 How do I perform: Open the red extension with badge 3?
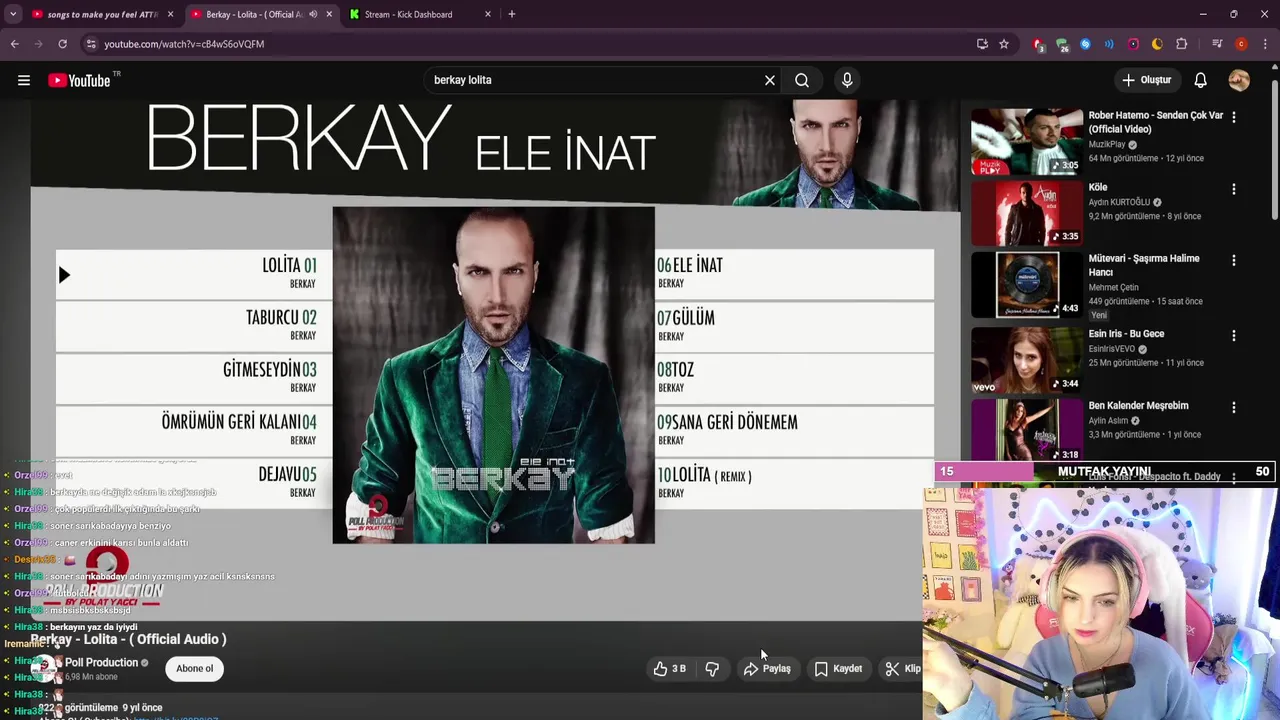[1039, 44]
